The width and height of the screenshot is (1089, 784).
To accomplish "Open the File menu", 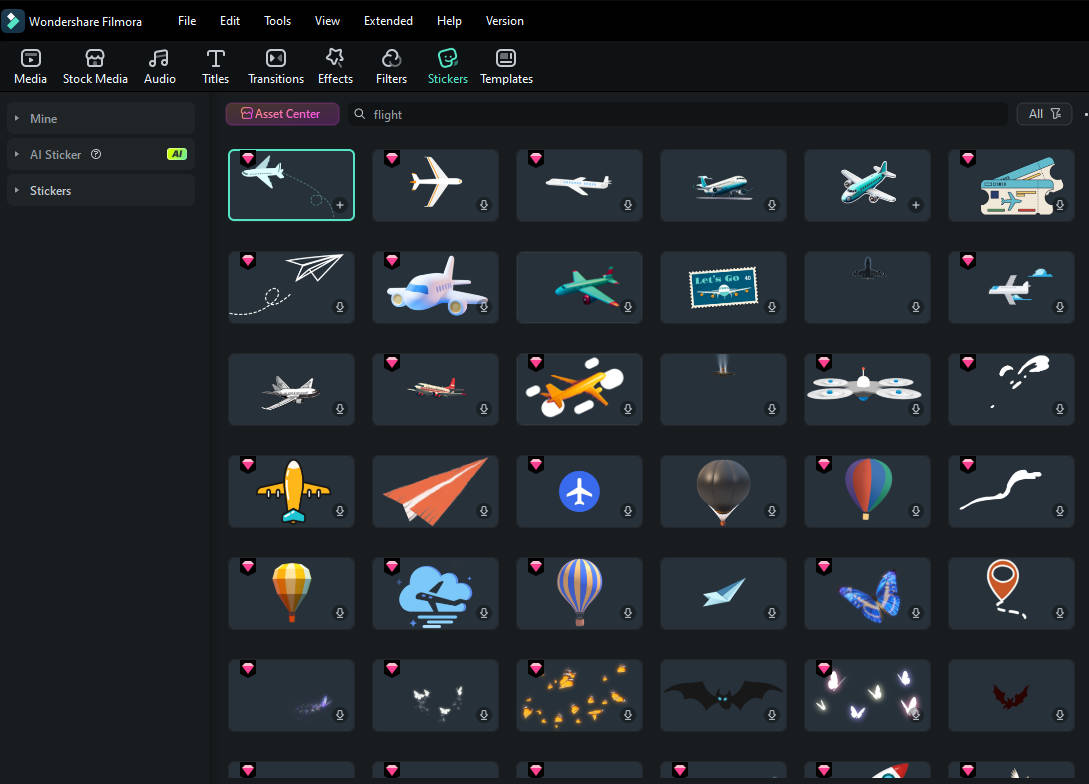I will [x=187, y=21].
